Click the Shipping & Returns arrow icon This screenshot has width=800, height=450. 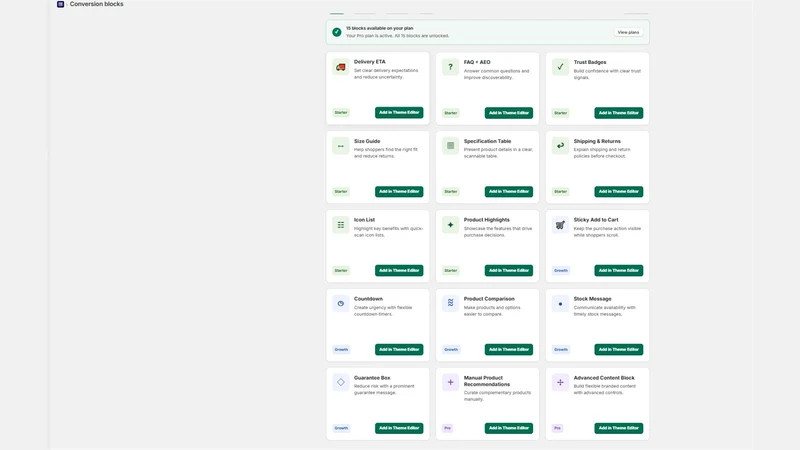point(560,146)
